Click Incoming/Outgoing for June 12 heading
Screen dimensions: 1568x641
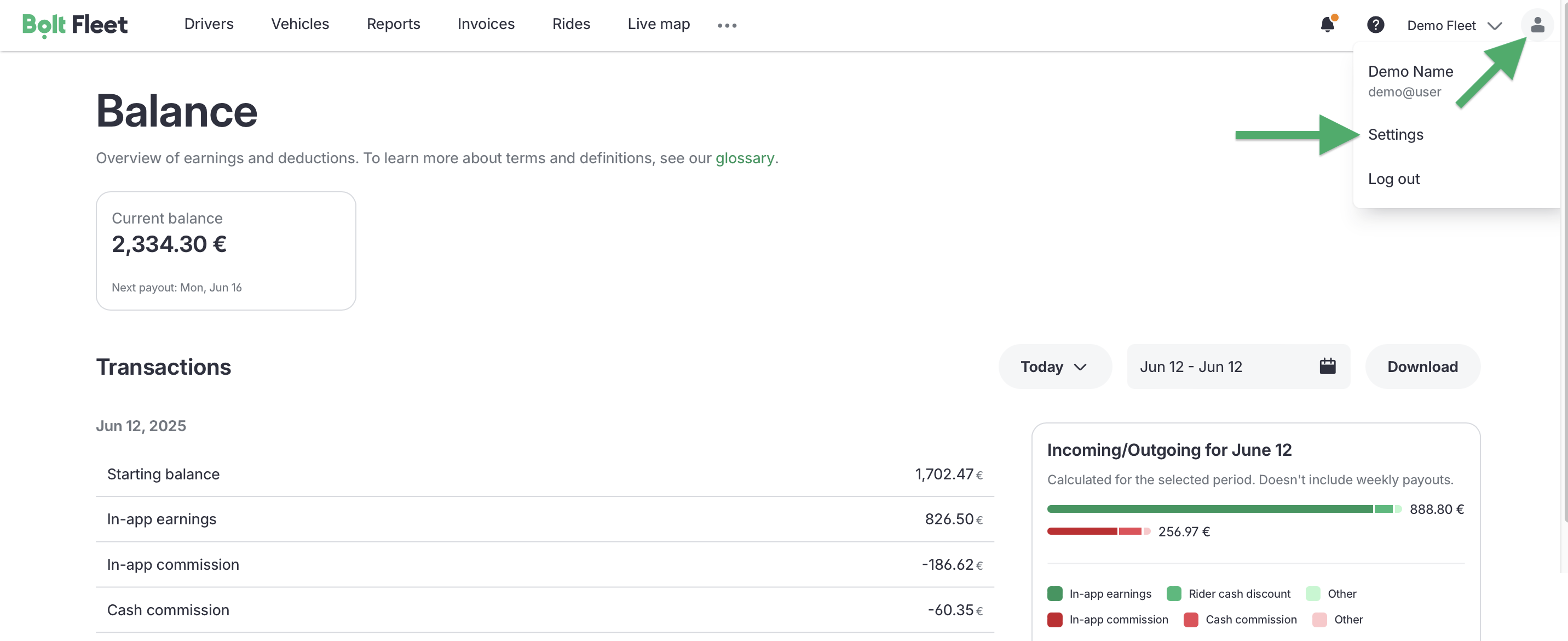1169,450
